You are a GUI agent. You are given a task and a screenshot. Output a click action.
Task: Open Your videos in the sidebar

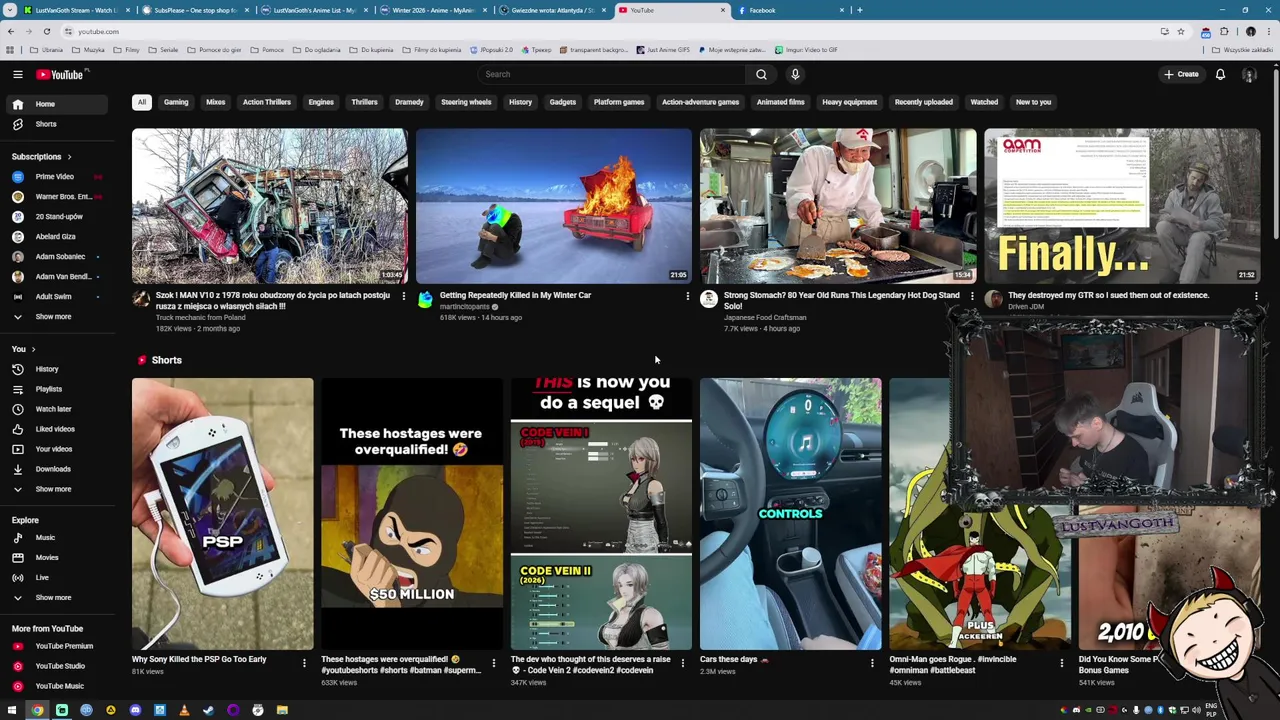pos(57,449)
